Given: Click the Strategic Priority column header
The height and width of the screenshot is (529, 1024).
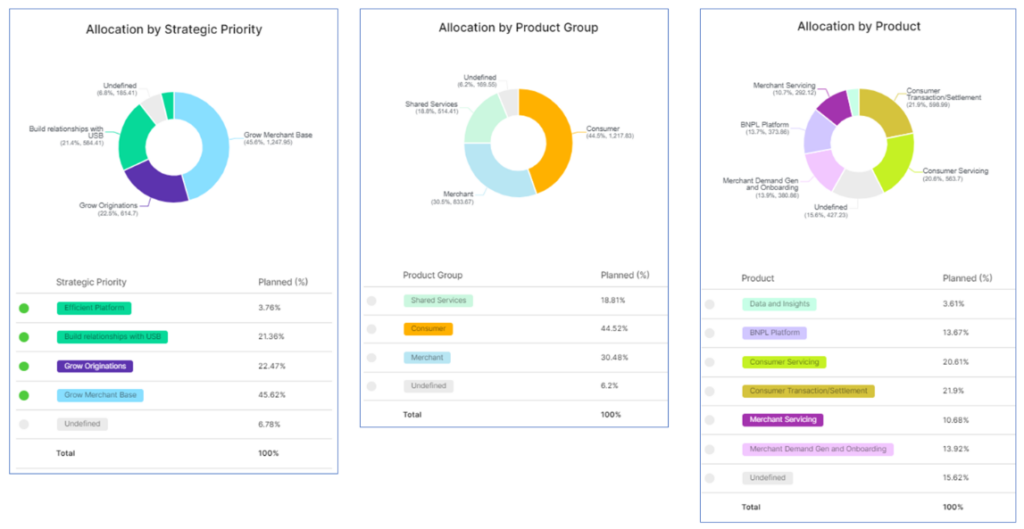Looking at the screenshot, I should click(91, 282).
